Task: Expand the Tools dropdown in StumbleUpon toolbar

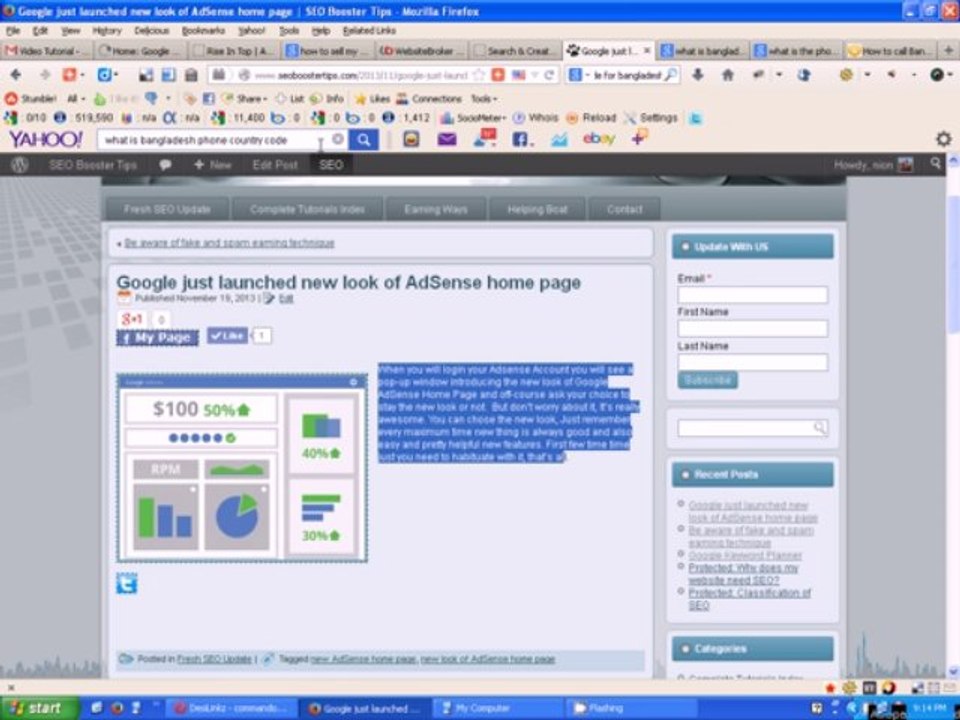Action: tap(484, 99)
